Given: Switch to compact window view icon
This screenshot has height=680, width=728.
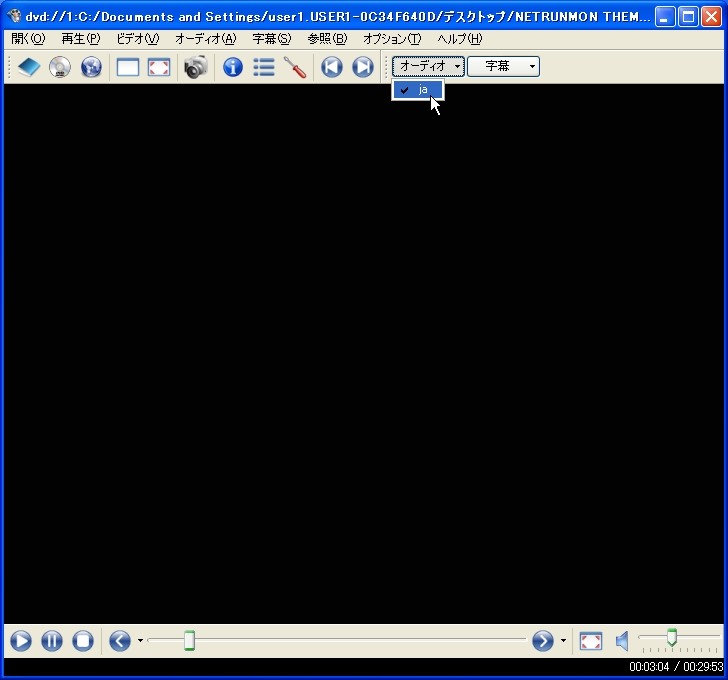Looking at the screenshot, I should pyautogui.click(x=128, y=67).
